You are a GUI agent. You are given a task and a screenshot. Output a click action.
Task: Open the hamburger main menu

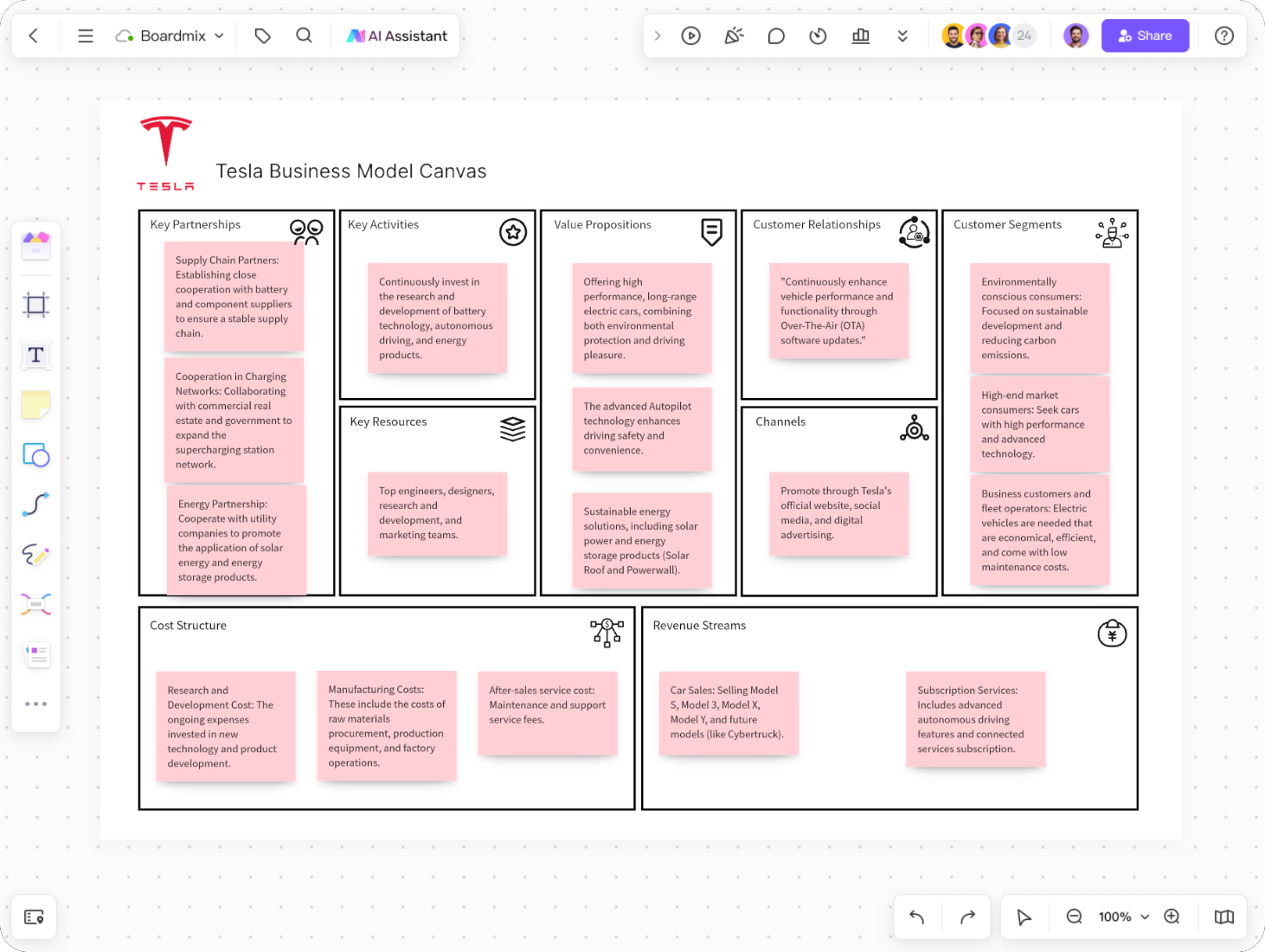click(86, 35)
